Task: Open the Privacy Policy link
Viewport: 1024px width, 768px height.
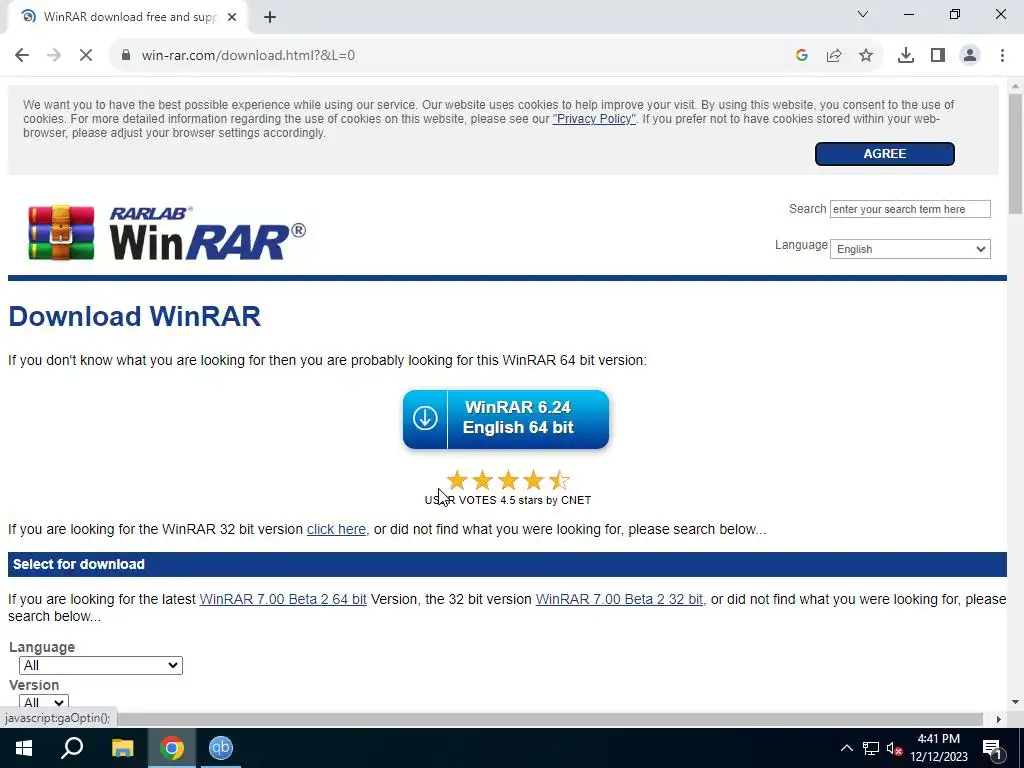Action: click(594, 119)
